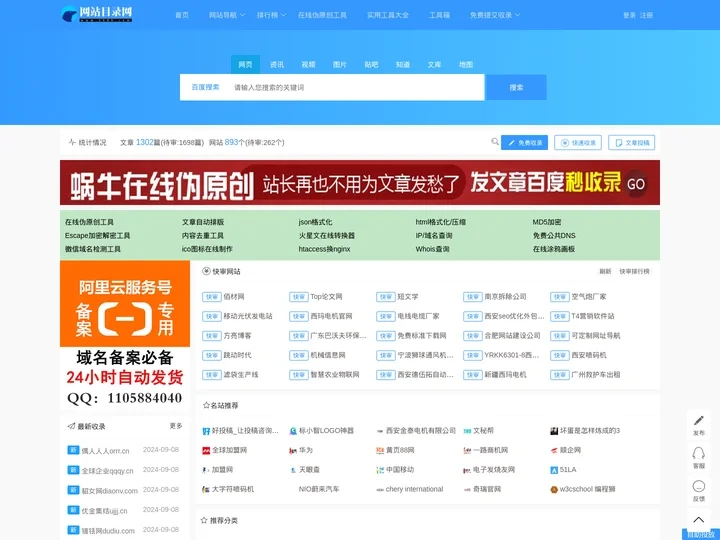Open 在线伪原创工具 in top navigation

(x=322, y=15)
